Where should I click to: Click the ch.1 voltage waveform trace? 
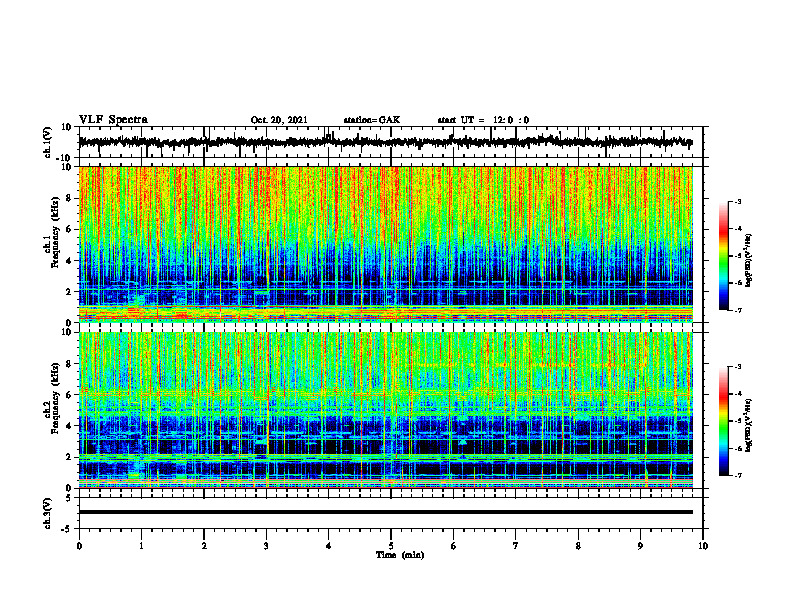click(x=385, y=142)
